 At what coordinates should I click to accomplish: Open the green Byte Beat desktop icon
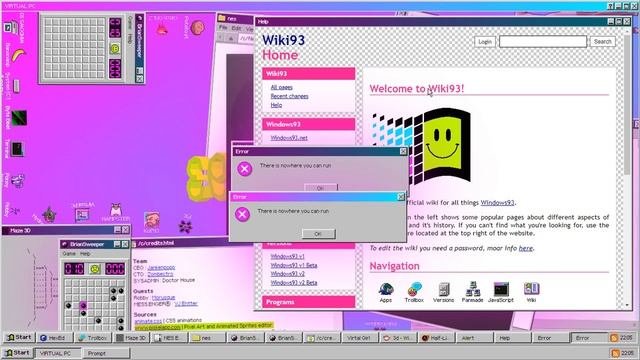pos(18,118)
